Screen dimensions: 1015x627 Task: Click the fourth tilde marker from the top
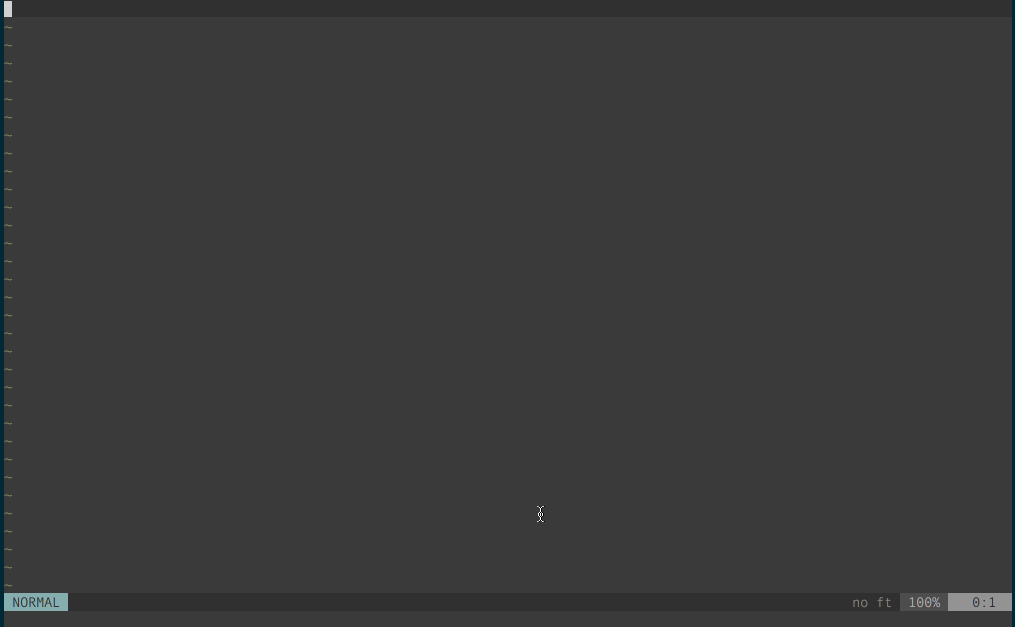pos(8,82)
